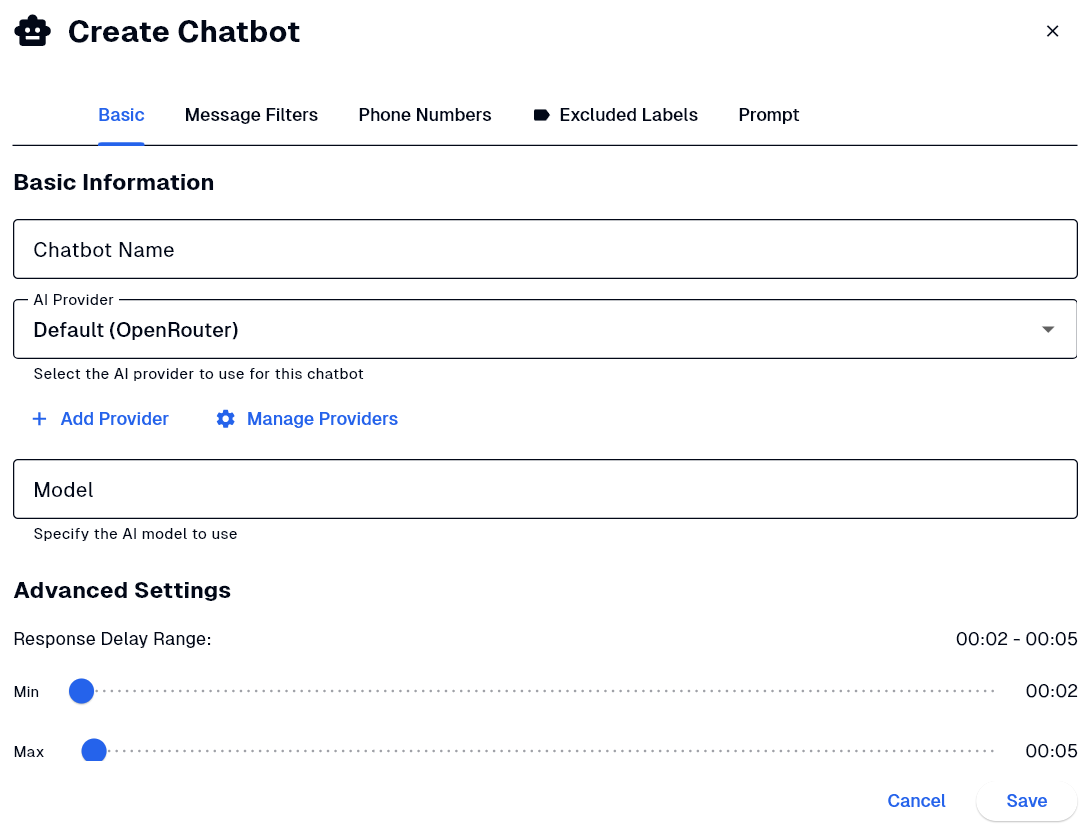Focus the Model input field
1087x832 pixels.
pyautogui.click(x=545, y=489)
